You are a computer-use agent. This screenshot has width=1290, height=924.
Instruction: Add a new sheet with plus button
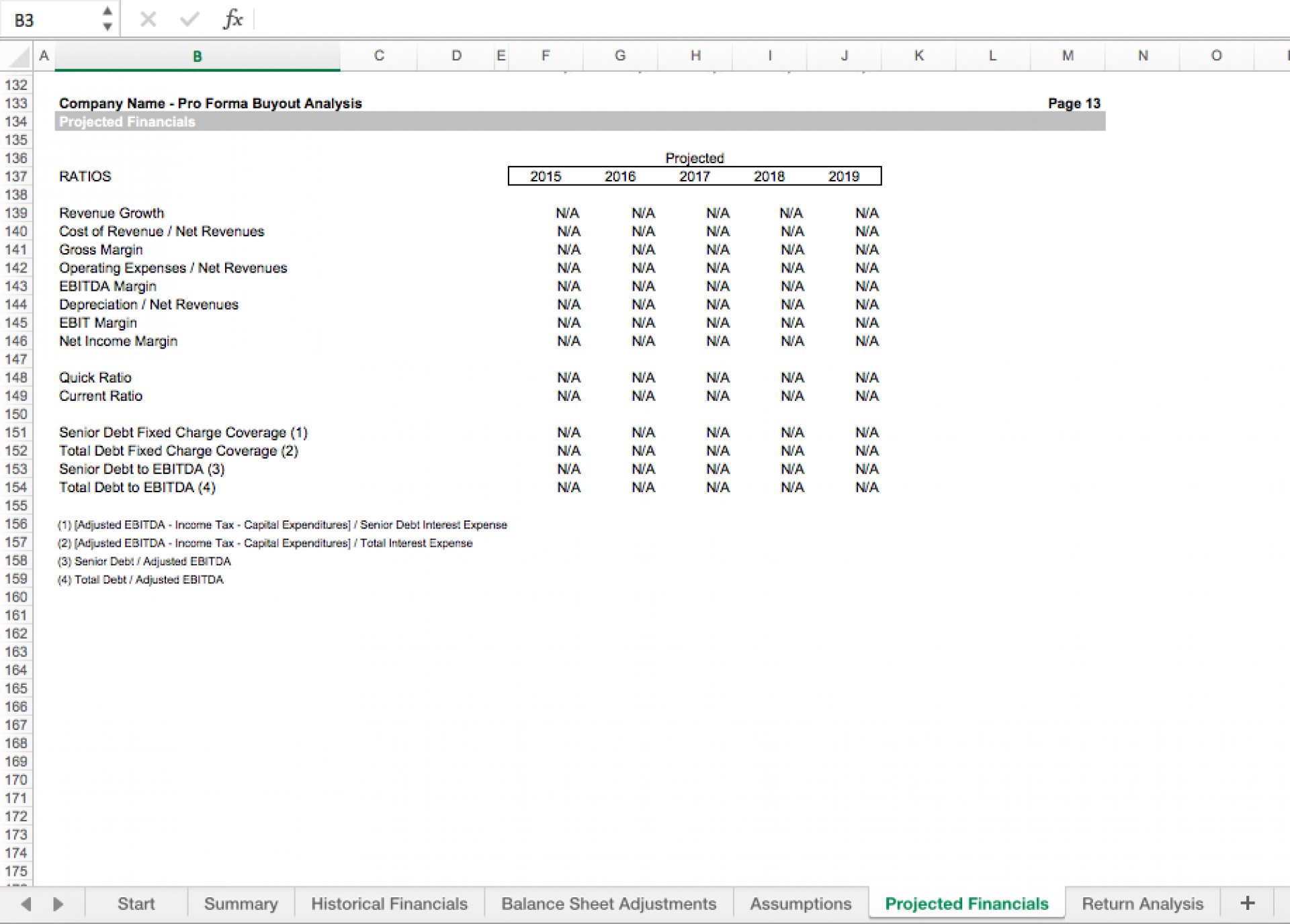point(1248,903)
